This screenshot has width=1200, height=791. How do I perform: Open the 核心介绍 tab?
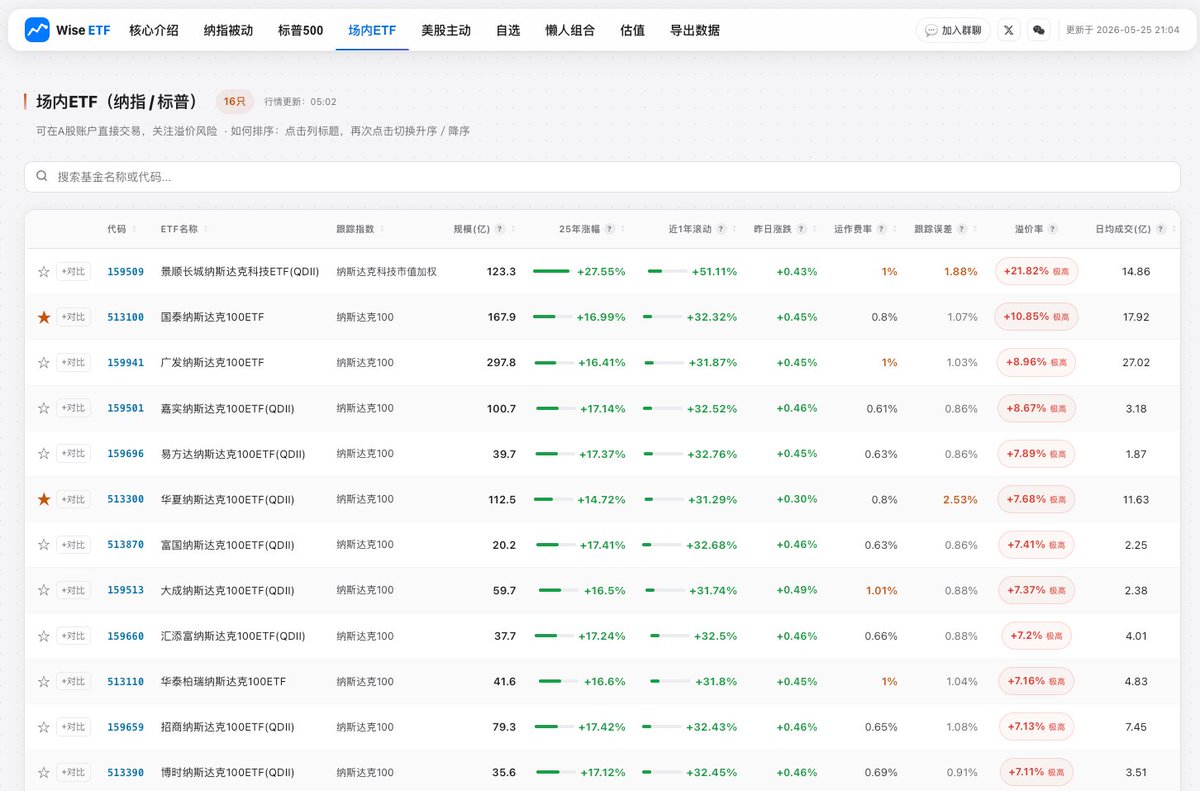154,30
